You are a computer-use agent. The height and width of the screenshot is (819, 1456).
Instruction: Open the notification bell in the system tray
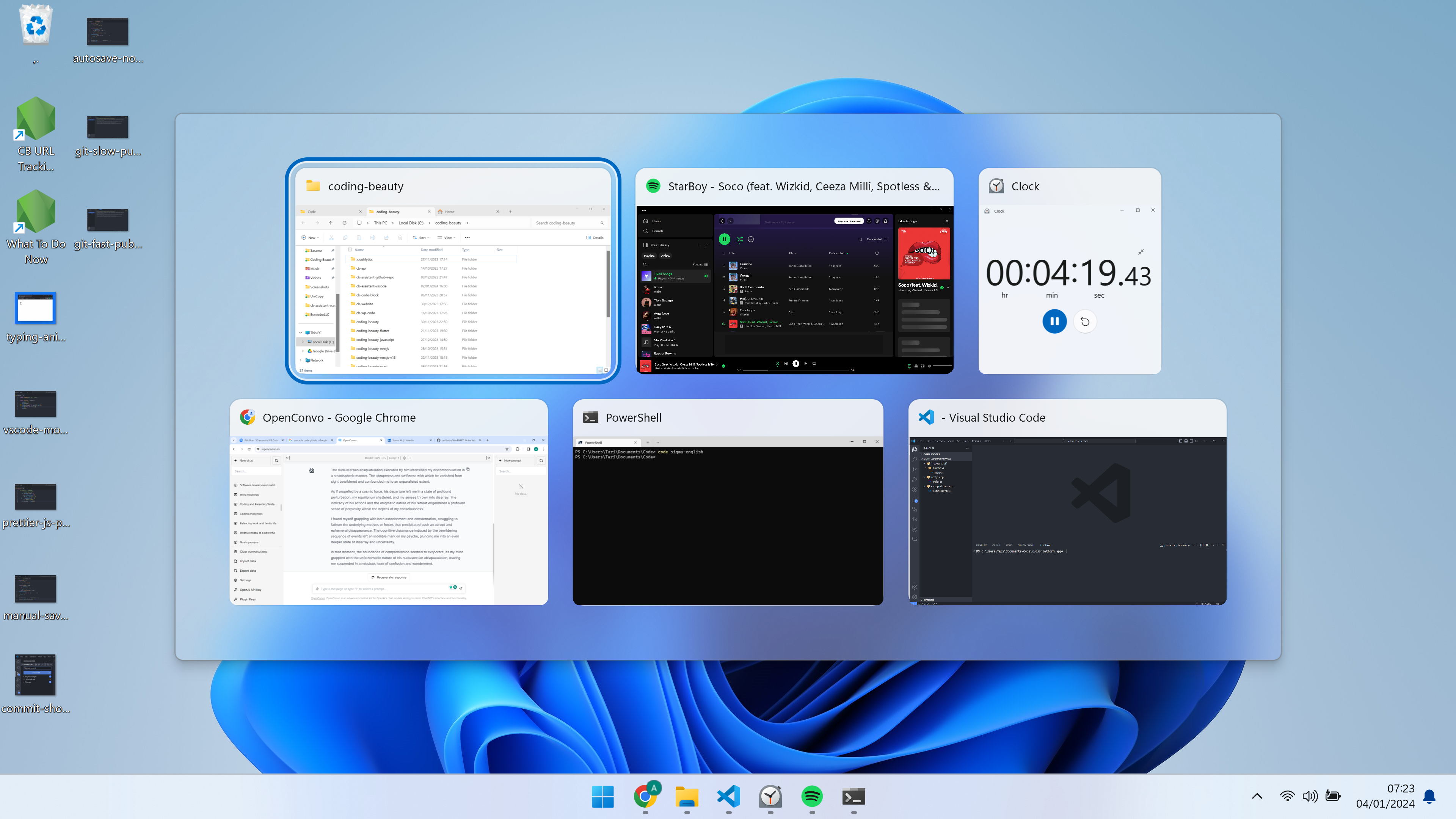click(1429, 796)
